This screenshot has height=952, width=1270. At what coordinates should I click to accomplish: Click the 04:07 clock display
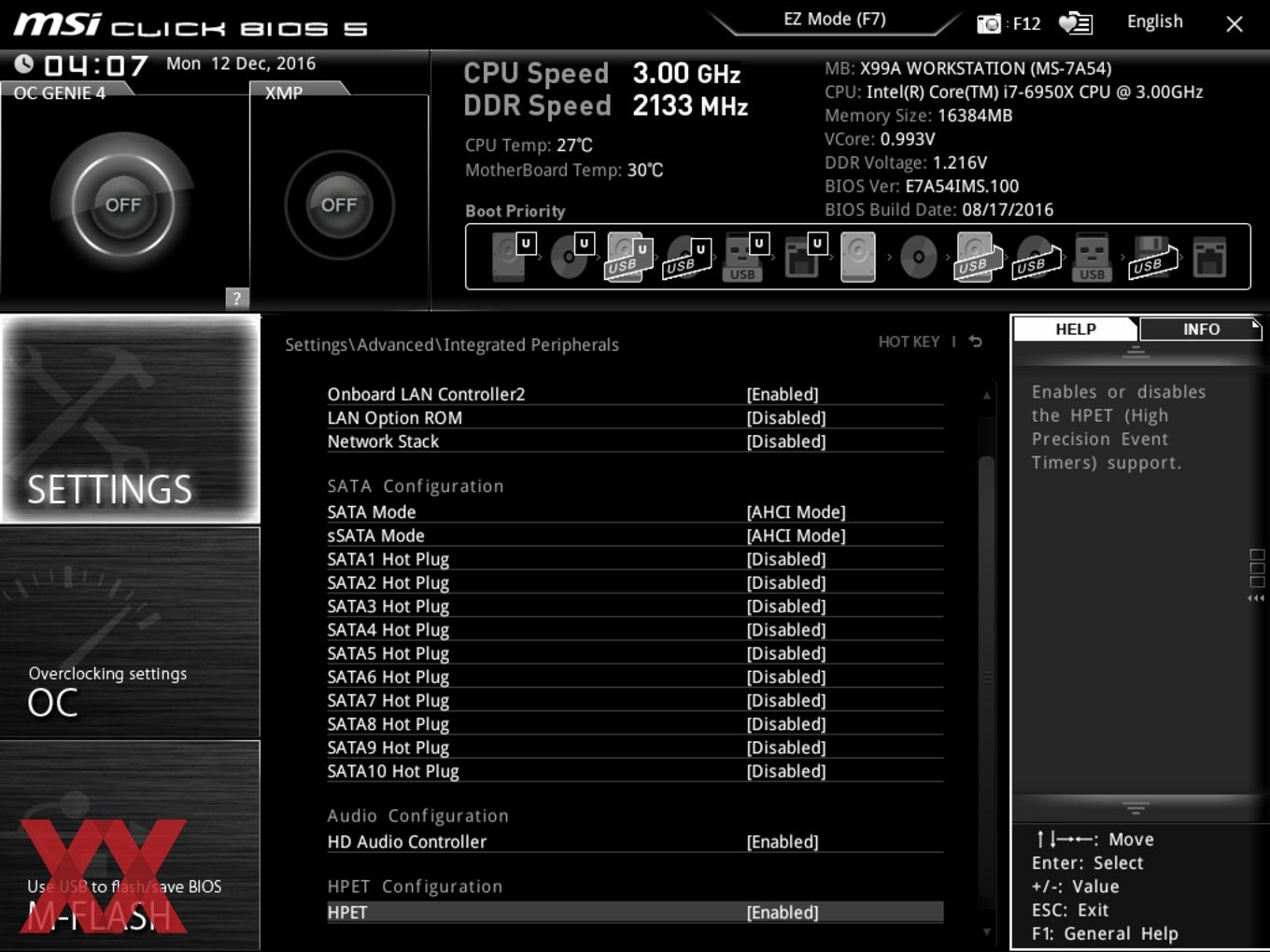click(x=96, y=65)
